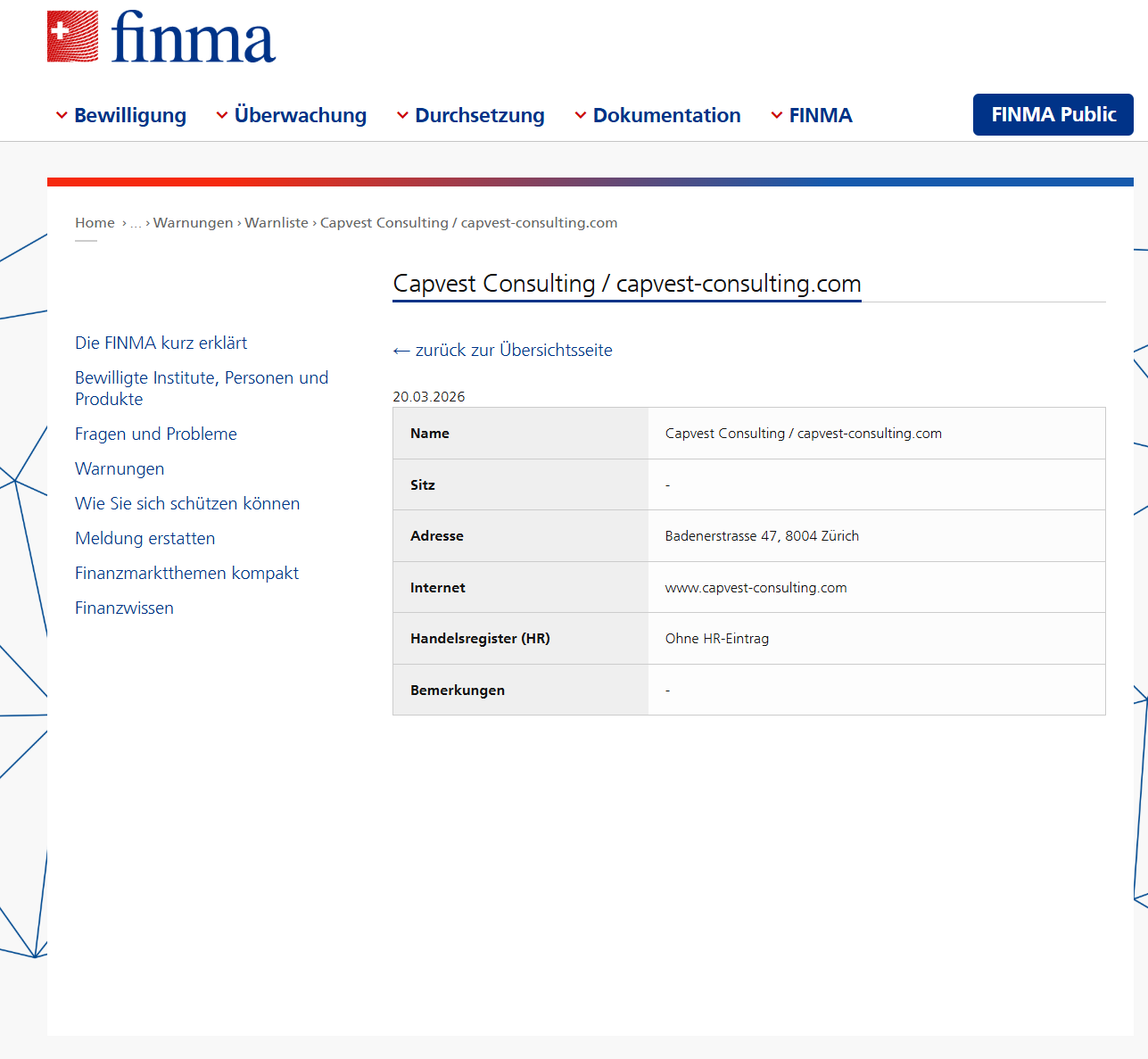The image size is (1148, 1059).
Task: Click the Bemerkungen row label
Action: [458, 691]
